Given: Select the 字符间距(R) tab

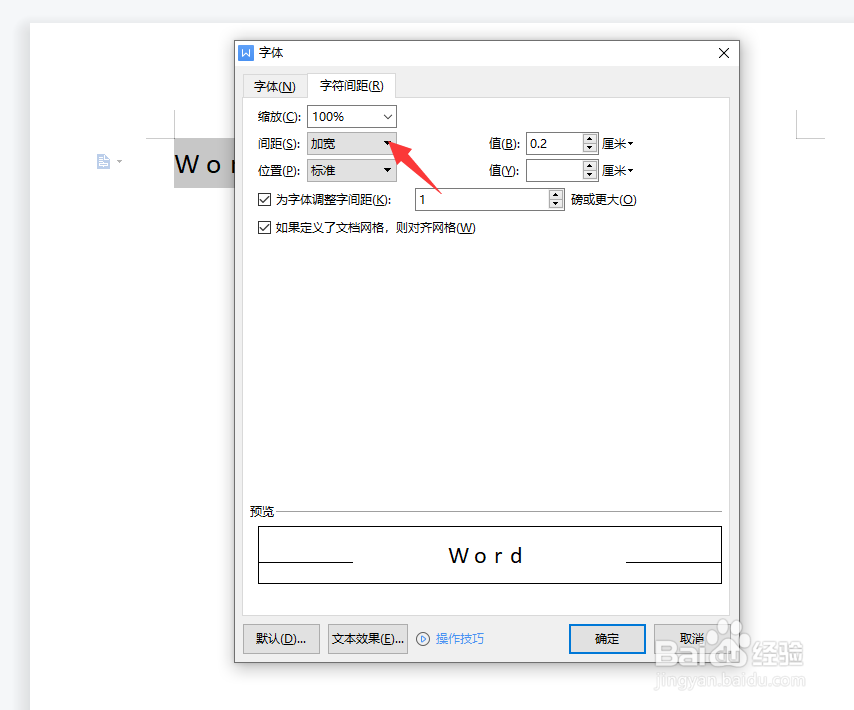Looking at the screenshot, I should coord(351,85).
